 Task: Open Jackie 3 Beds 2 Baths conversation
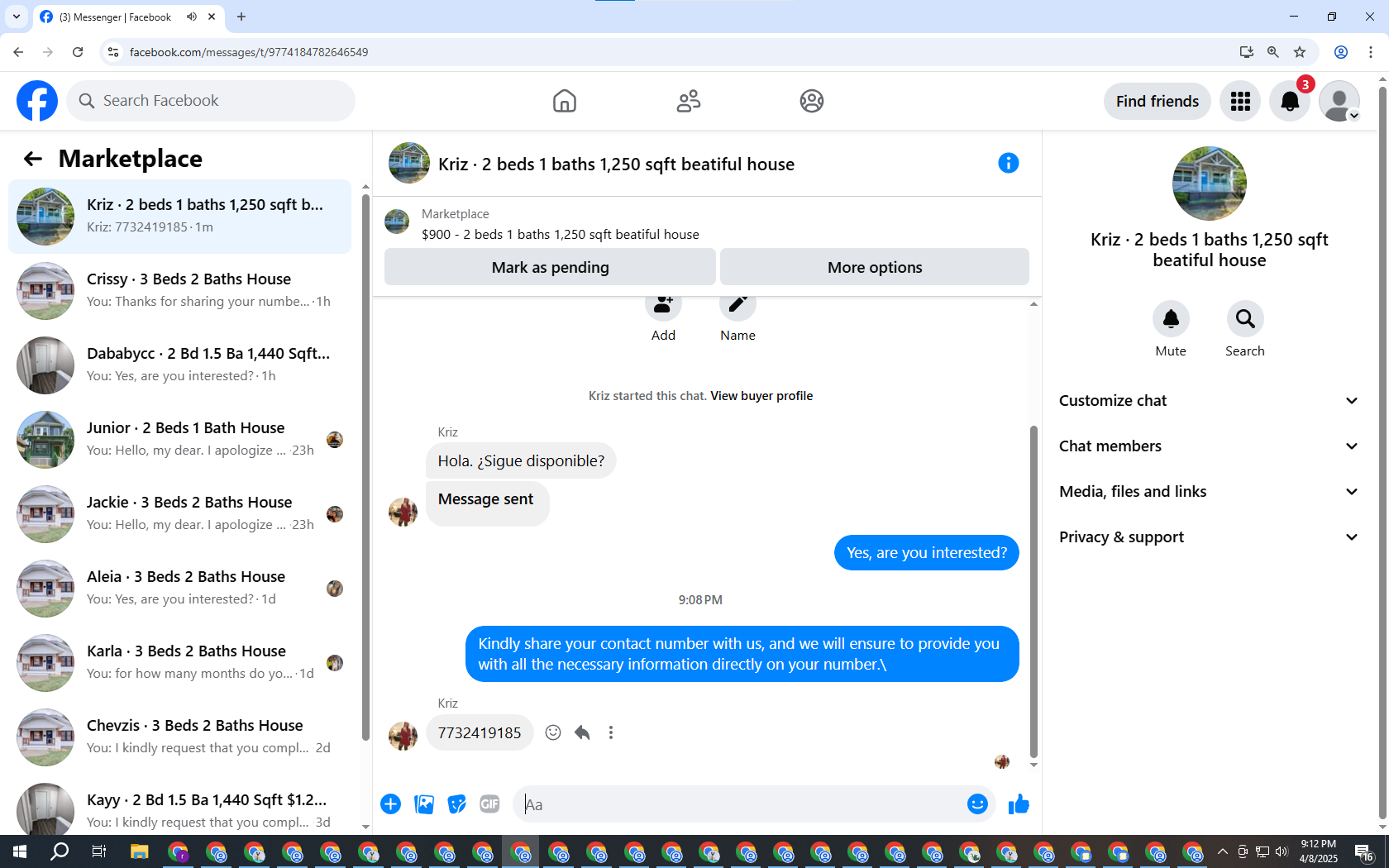pyautogui.click(x=179, y=514)
